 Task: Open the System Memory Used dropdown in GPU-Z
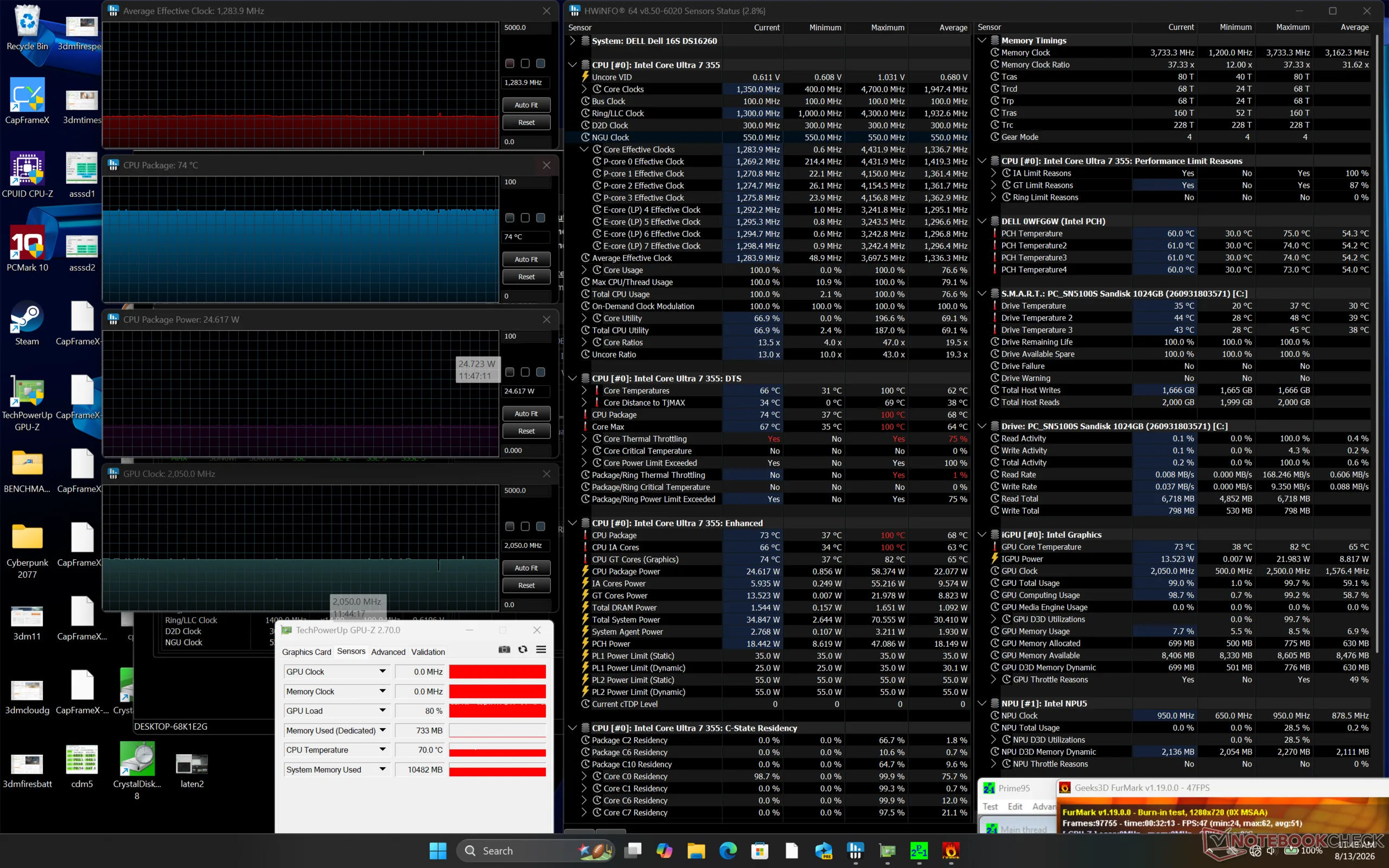[383, 769]
